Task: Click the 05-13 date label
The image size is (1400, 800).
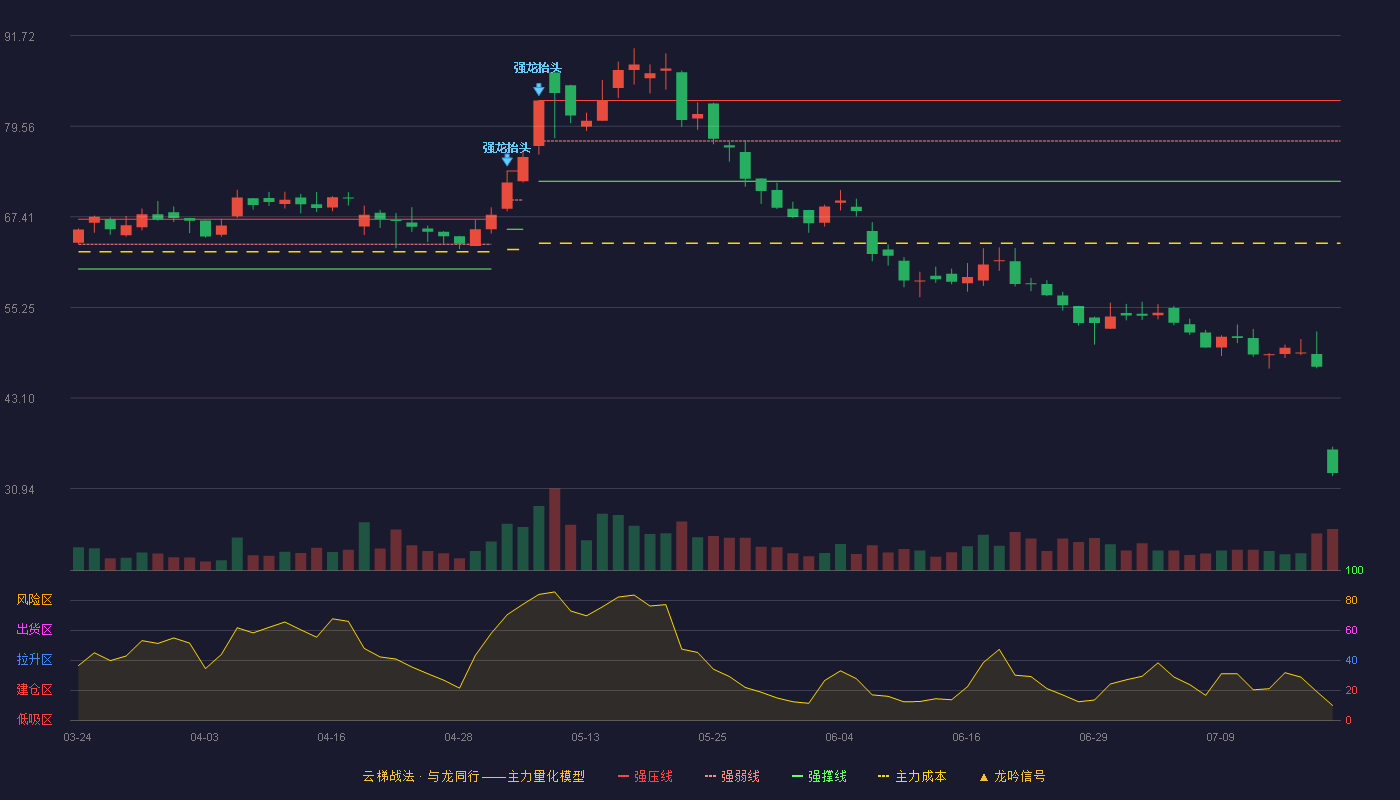Action: (x=585, y=737)
